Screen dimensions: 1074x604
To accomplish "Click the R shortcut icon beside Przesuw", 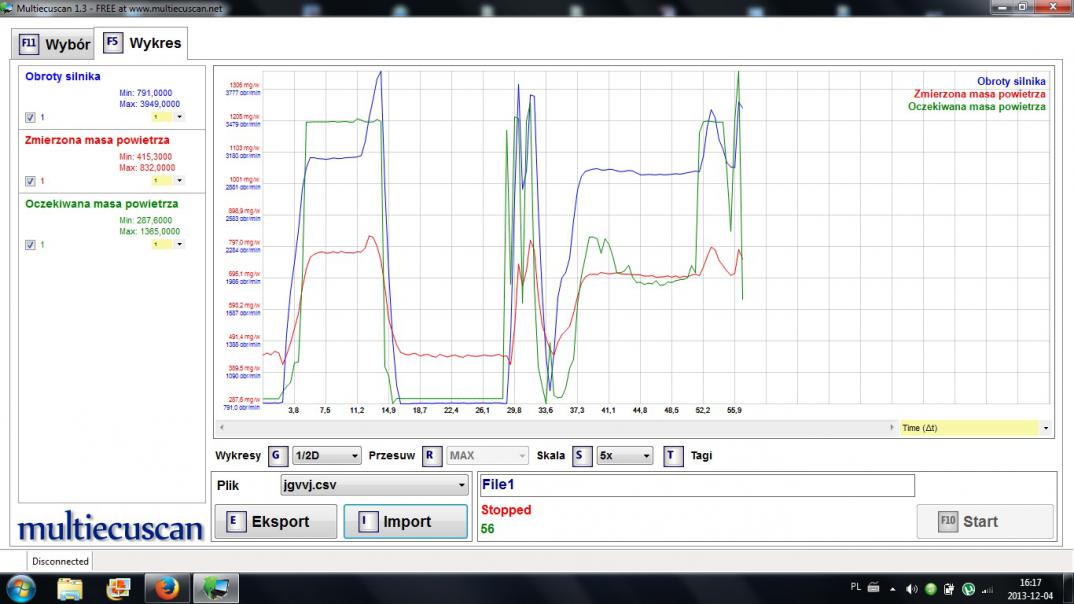I will [x=431, y=456].
